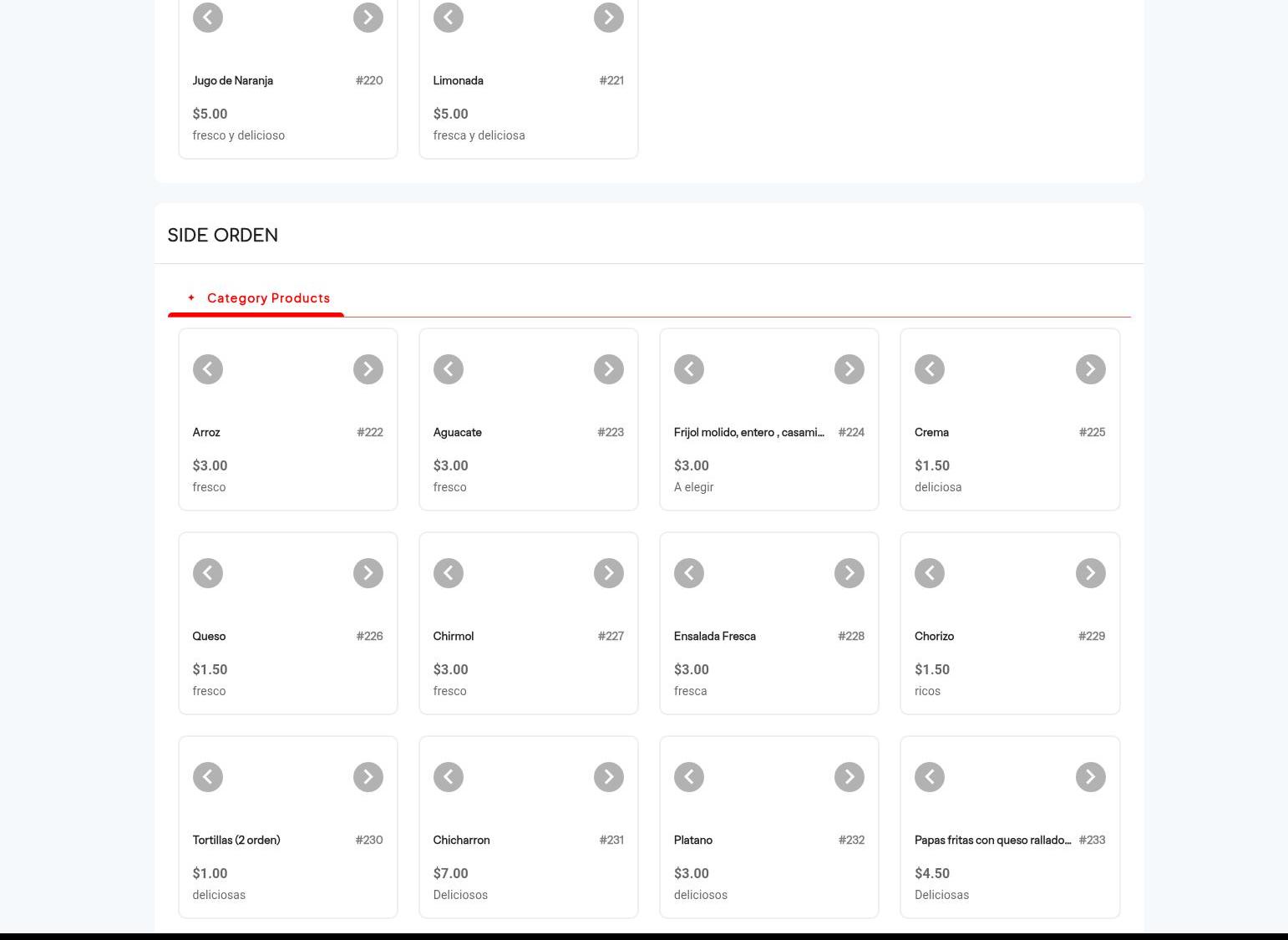Screen dimensions: 1288x940
Task: Click next image arrow on Arroz card
Action: coord(368,369)
